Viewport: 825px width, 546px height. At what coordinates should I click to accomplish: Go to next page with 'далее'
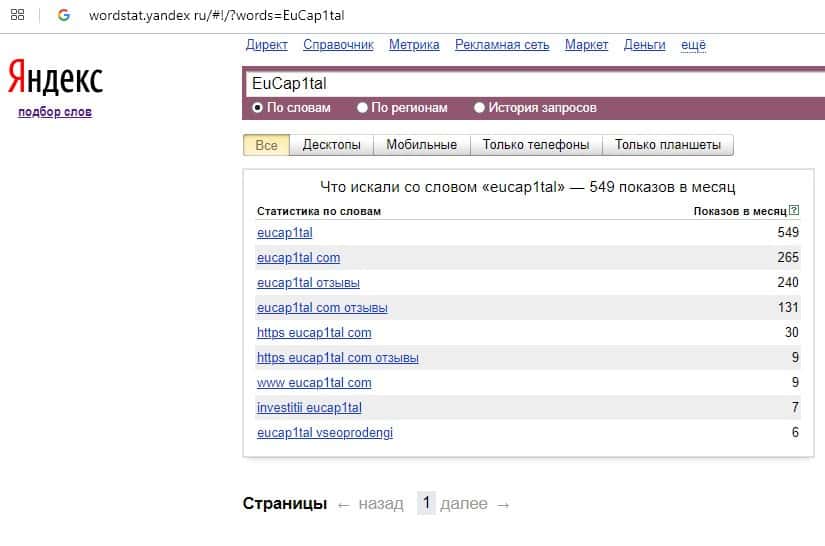[463, 504]
